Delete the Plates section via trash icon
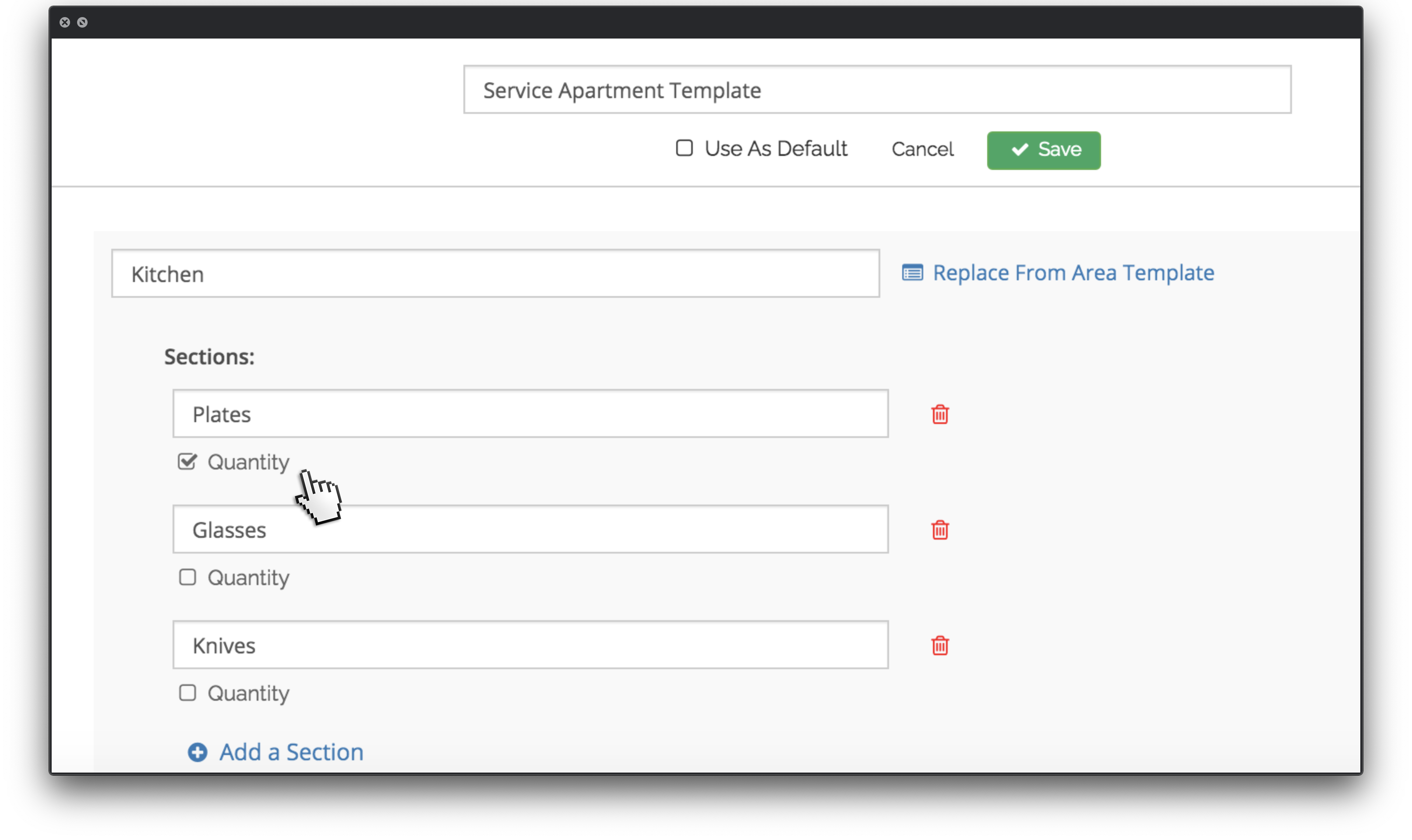This screenshot has height=840, width=1412. 940,414
